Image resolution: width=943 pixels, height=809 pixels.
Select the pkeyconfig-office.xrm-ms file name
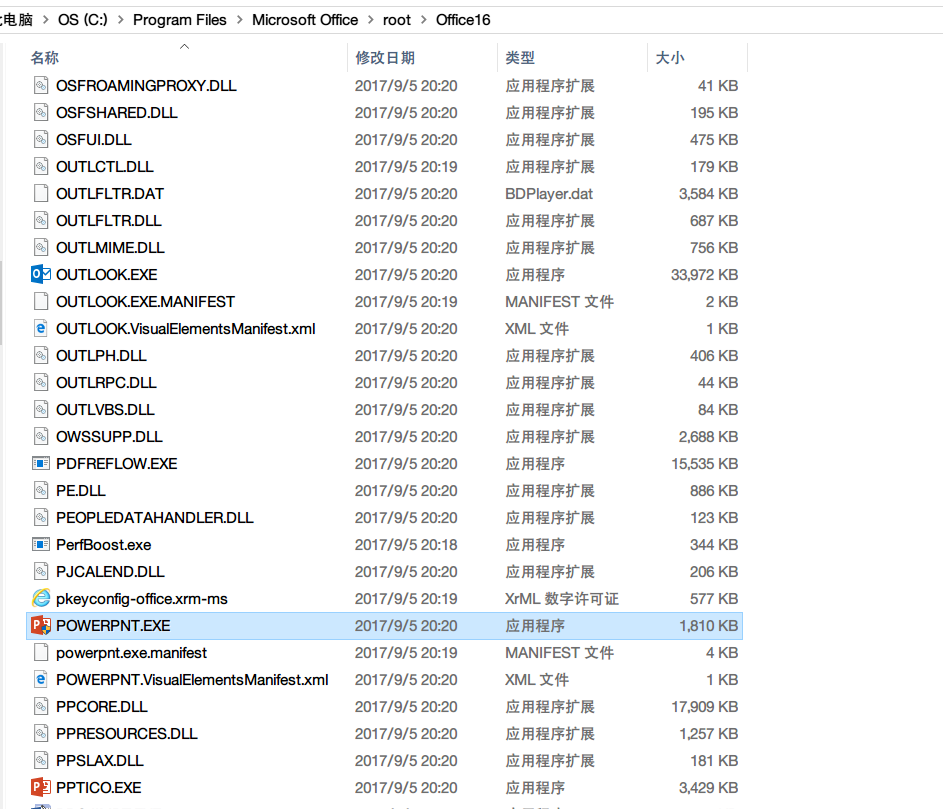click(x=142, y=598)
